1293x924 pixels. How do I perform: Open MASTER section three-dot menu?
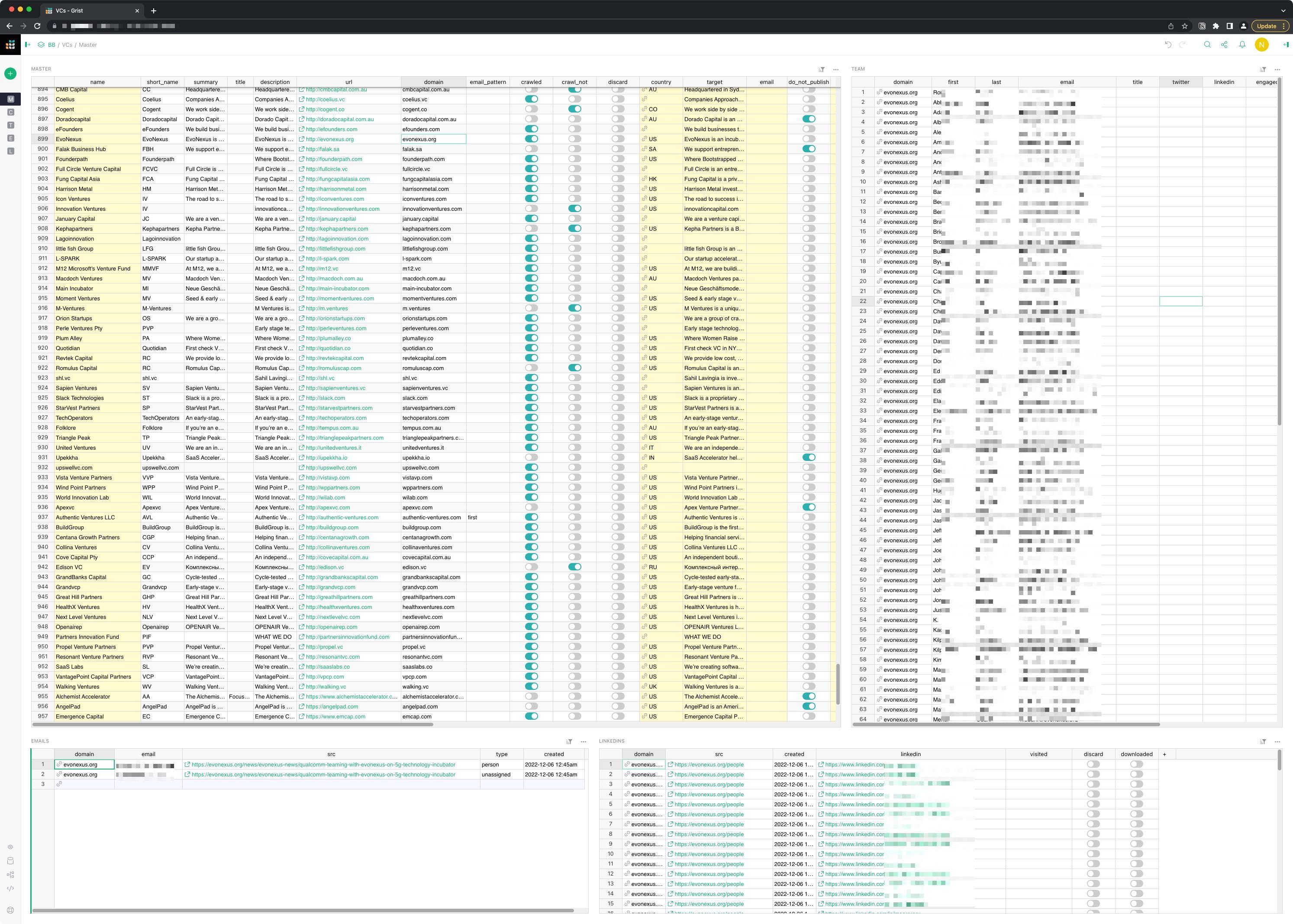point(835,69)
